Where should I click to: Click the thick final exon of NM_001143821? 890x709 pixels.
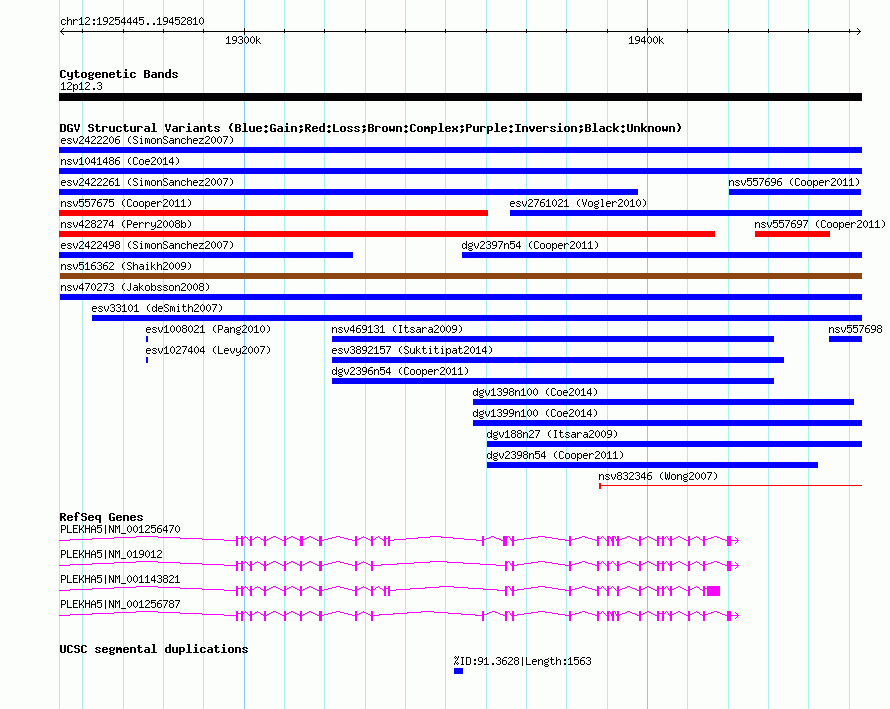(713, 591)
